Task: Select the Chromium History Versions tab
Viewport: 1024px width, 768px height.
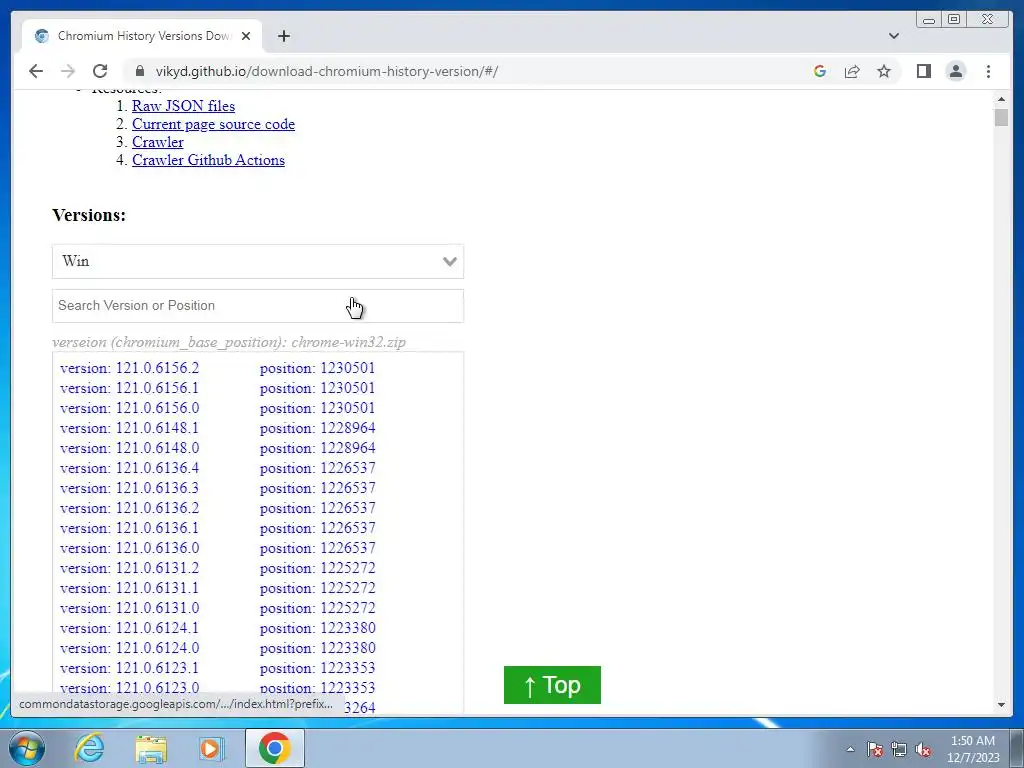Action: (x=142, y=36)
